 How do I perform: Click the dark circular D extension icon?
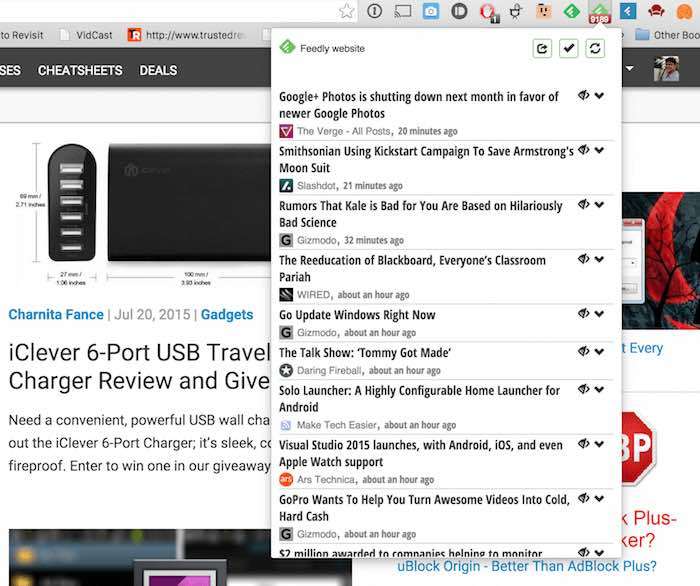point(459,11)
